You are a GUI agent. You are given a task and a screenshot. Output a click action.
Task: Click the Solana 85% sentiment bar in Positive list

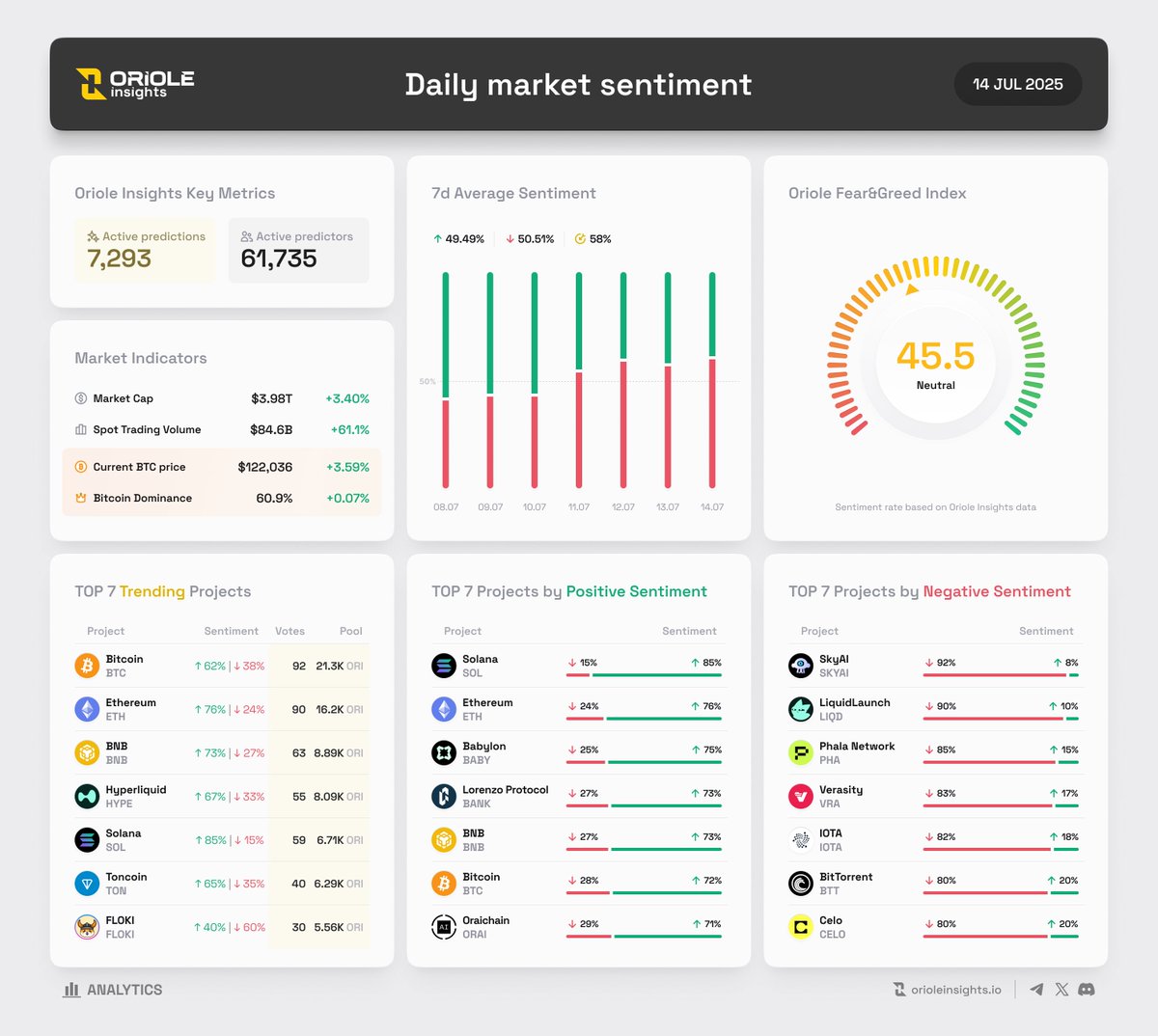tap(656, 675)
